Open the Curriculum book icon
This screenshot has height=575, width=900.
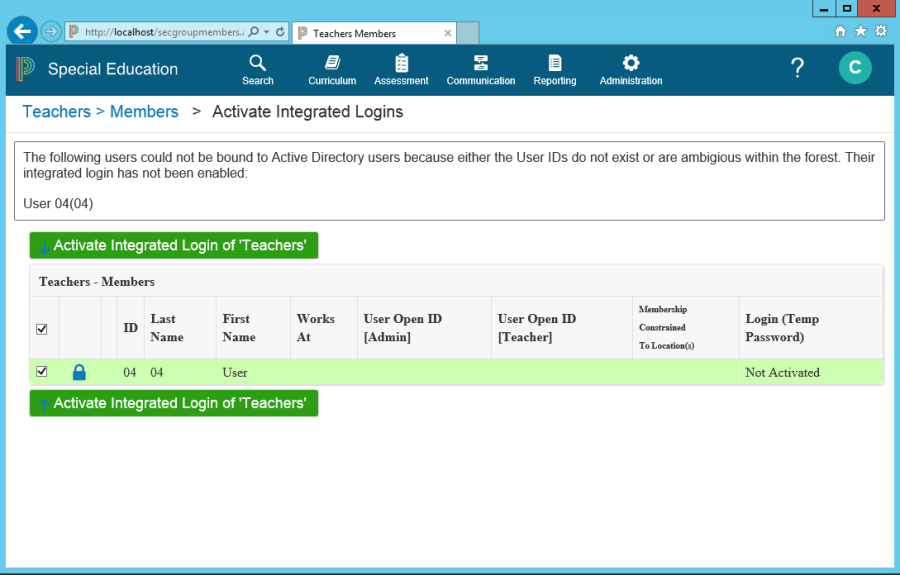point(332,63)
